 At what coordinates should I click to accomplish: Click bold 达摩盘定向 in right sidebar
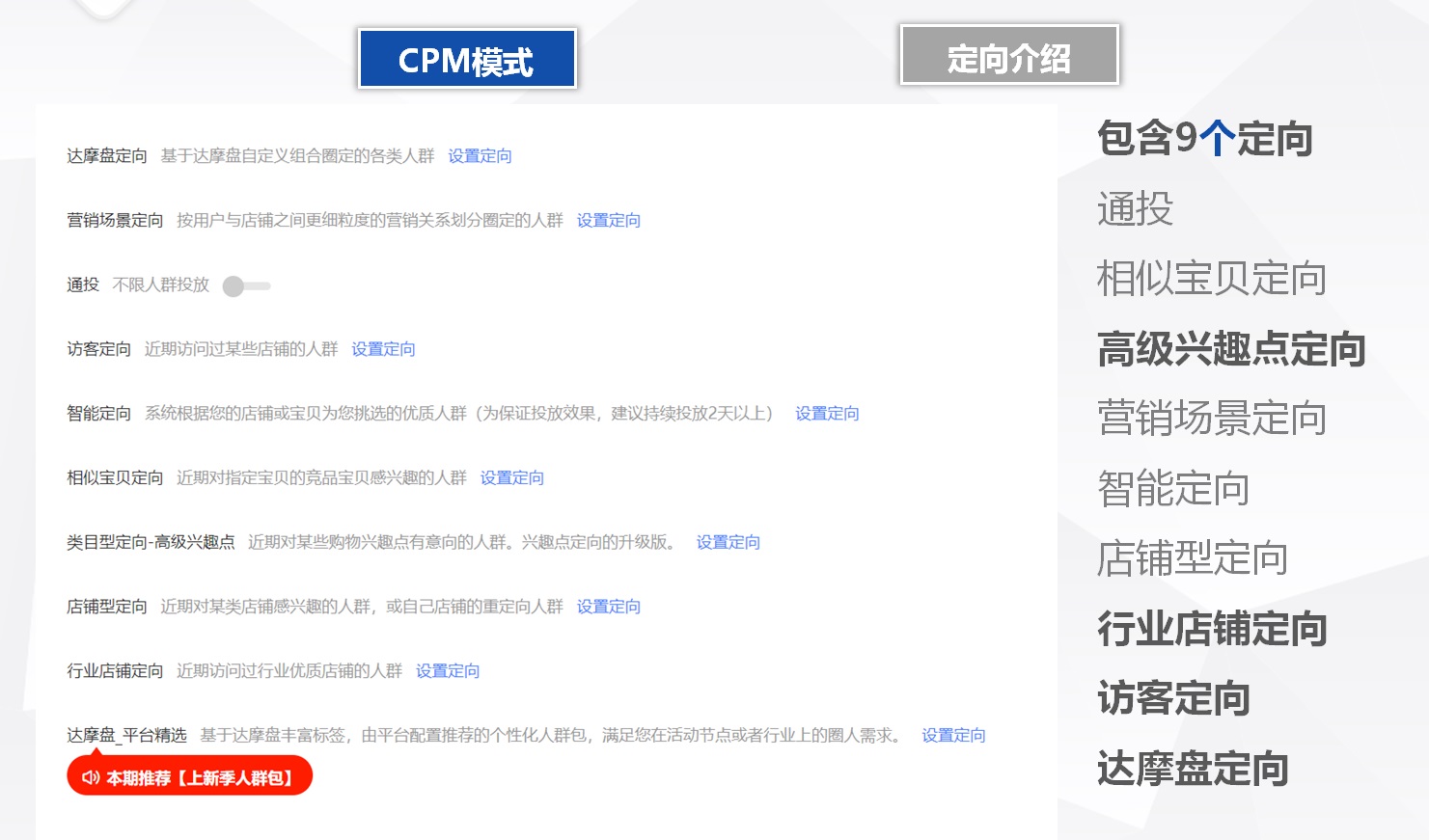point(1193,769)
